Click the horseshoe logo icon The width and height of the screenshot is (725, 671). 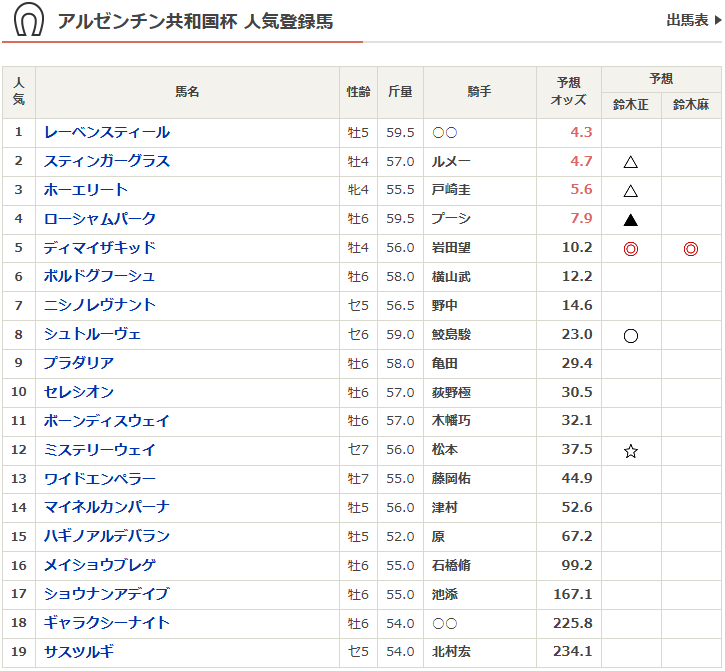(30, 21)
